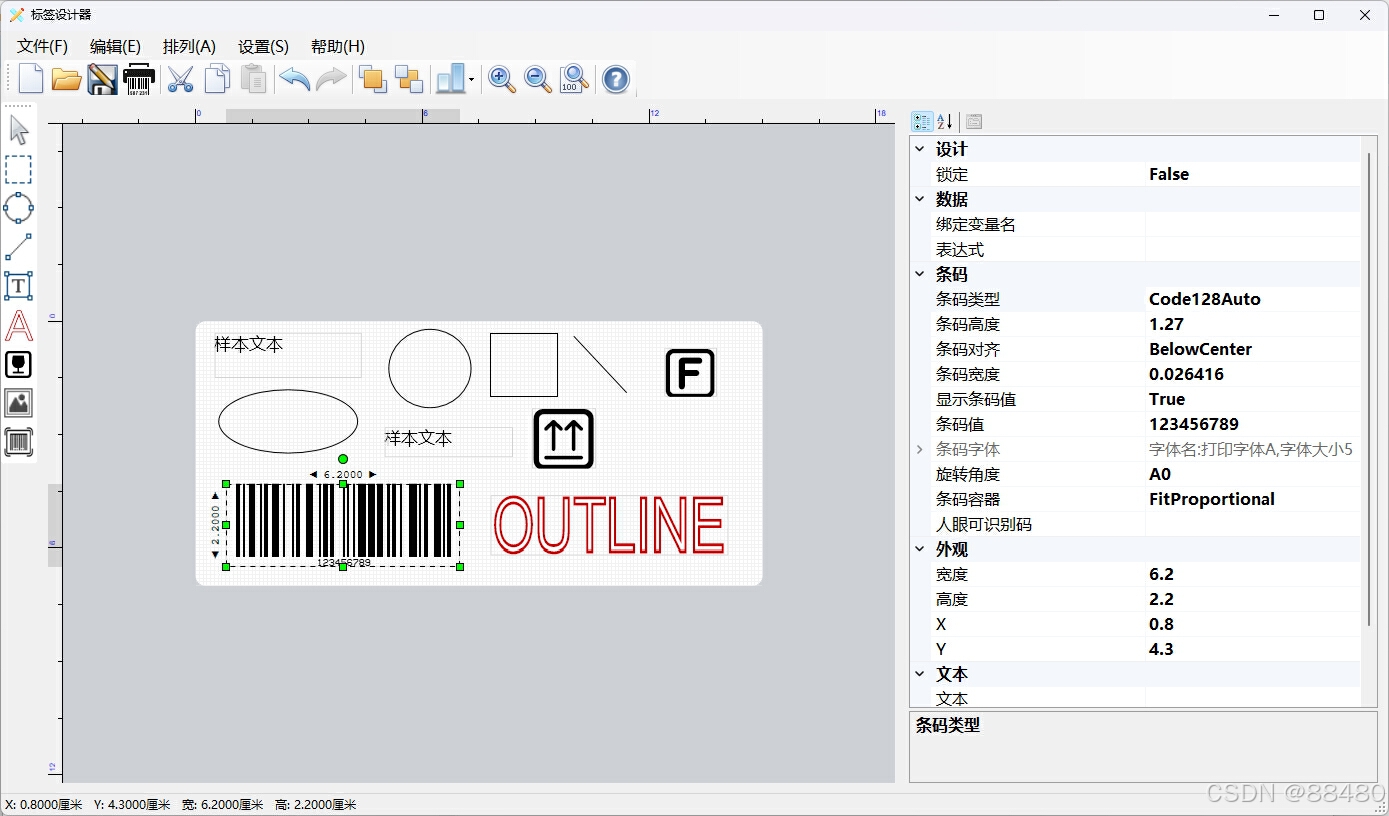1389x816 pixels.
Task: Click the property grid vertical scrollbar
Action: 1370,390
